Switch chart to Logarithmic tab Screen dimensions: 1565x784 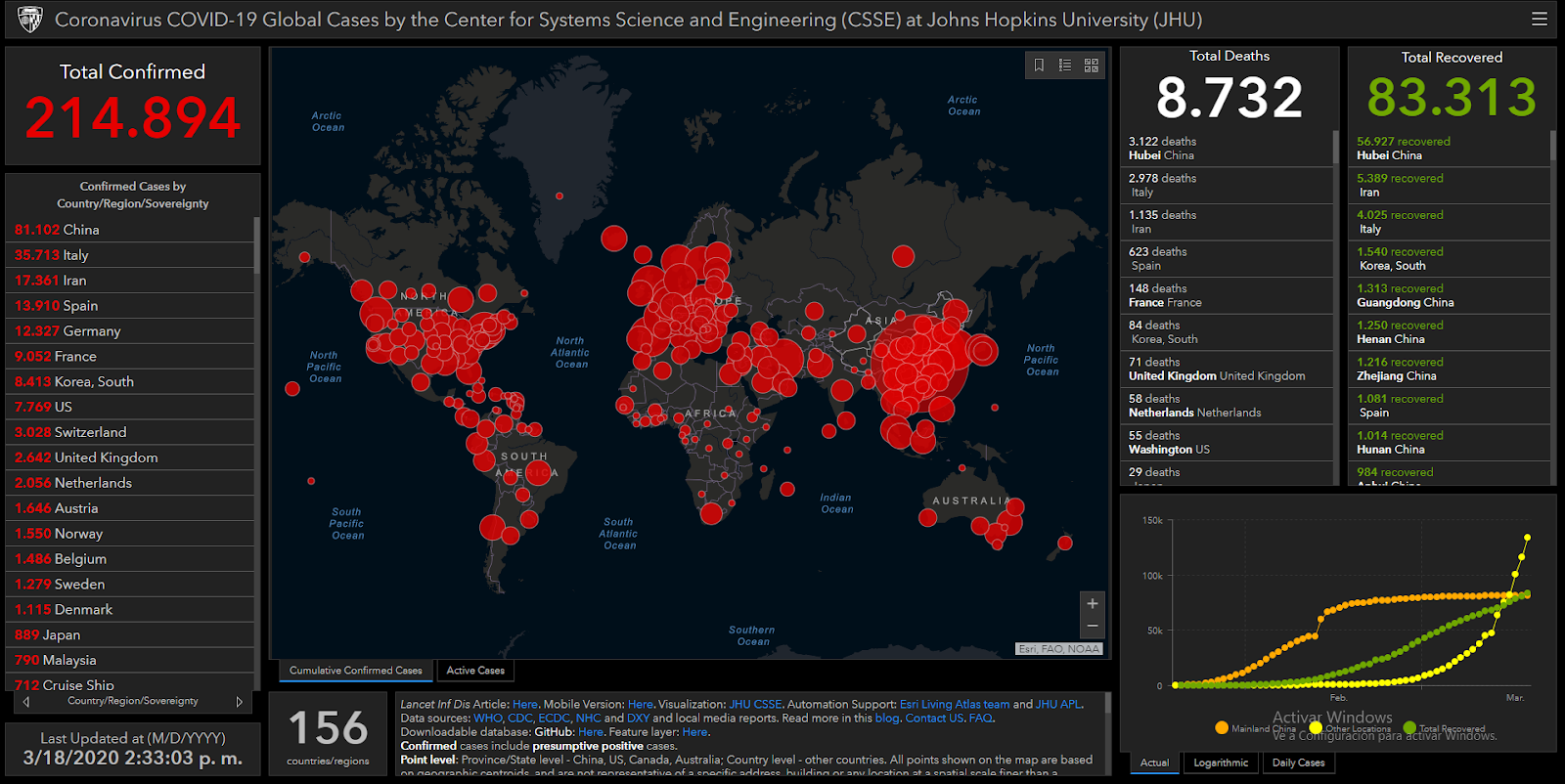1221,762
